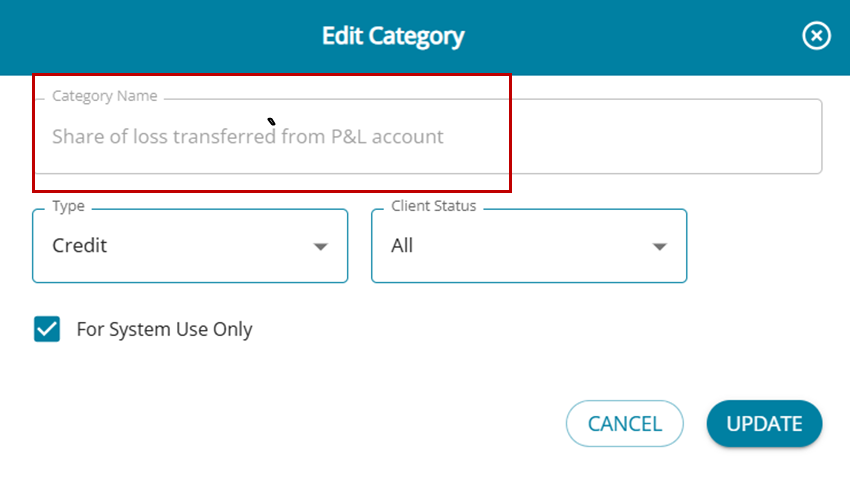
Task: Click the Client Status dropdown arrow
Action: click(659, 247)
